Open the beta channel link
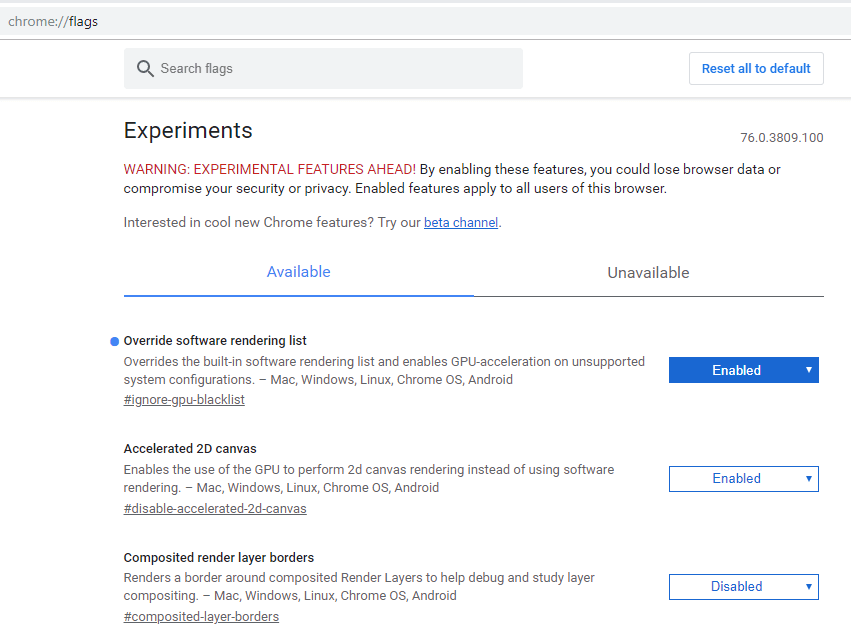Screen dimensions: 851x638 click(460, 223)
